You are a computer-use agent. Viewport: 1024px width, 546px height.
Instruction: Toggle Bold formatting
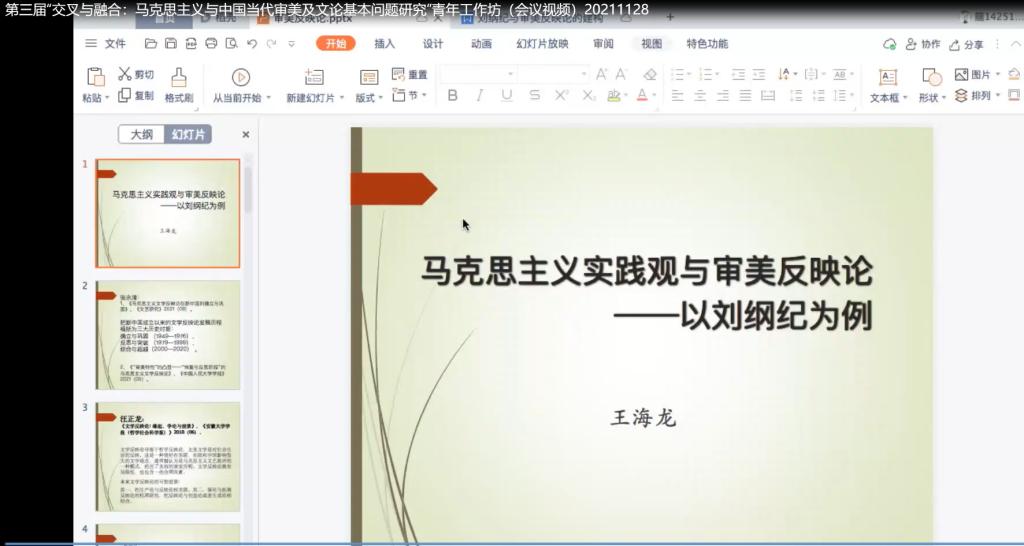(452, 96)
